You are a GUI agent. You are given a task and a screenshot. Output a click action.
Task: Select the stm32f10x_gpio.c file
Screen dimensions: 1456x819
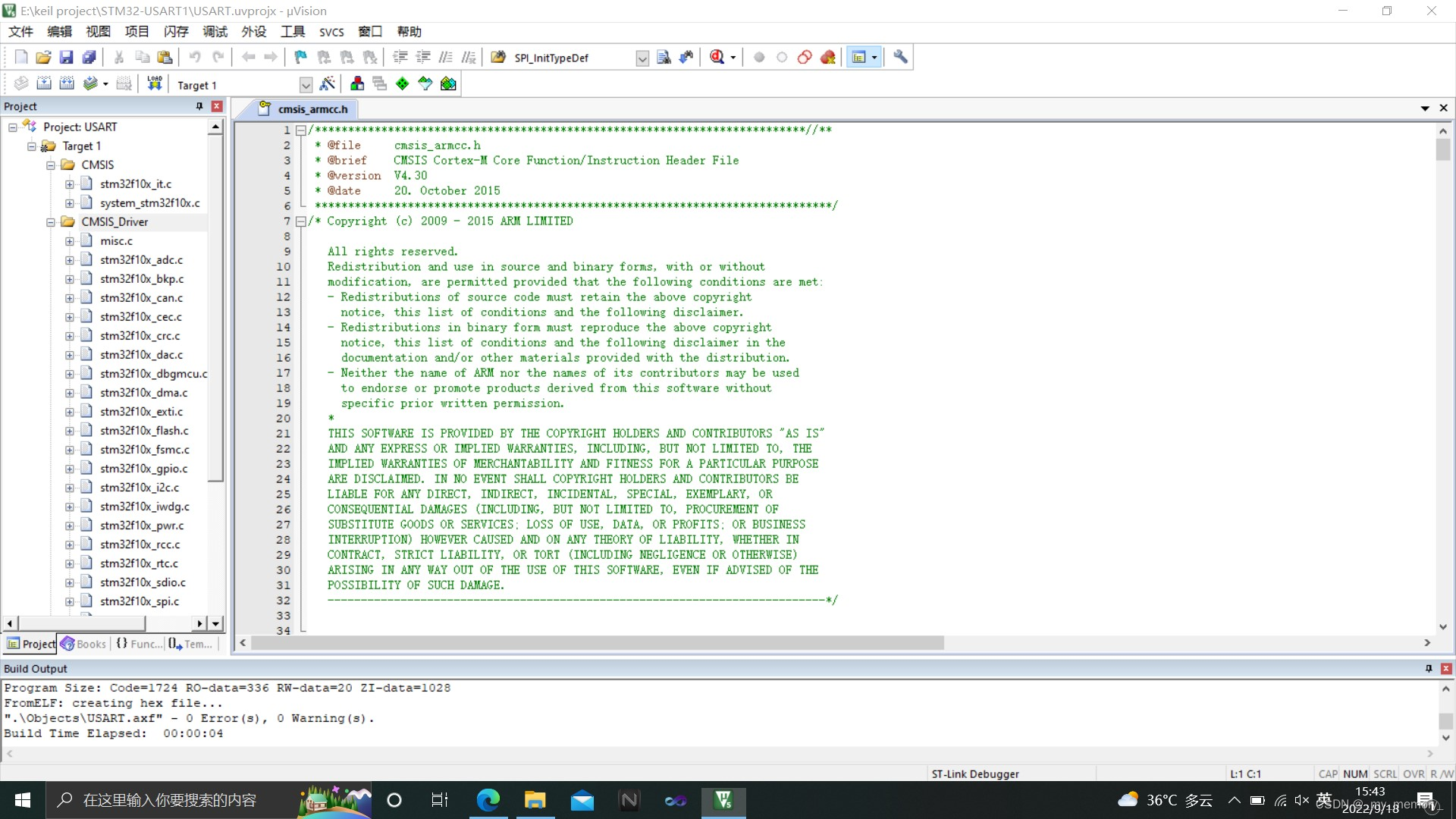(143, 469)
